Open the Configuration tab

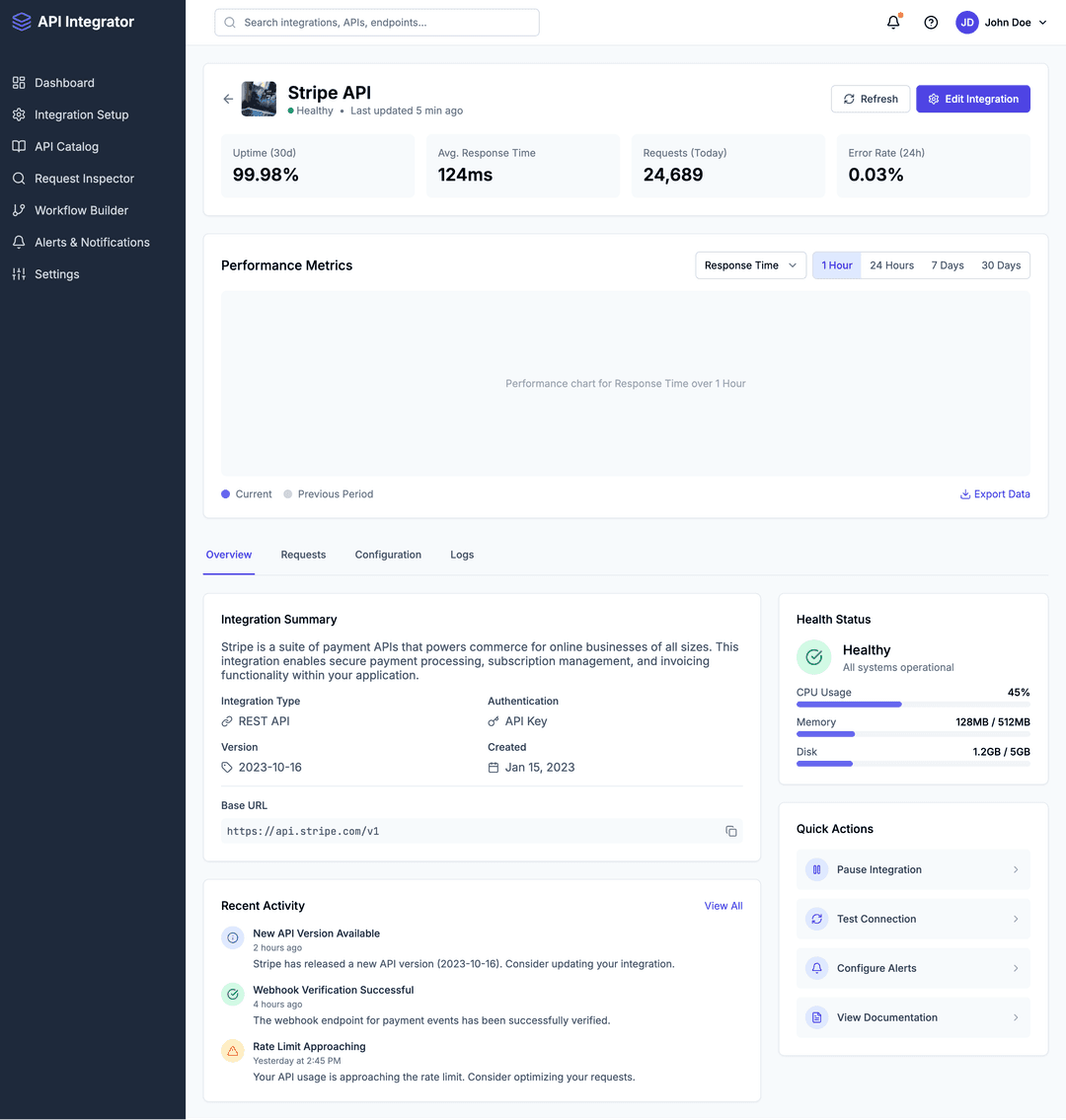pyautogui.click(x=388, y=555)
